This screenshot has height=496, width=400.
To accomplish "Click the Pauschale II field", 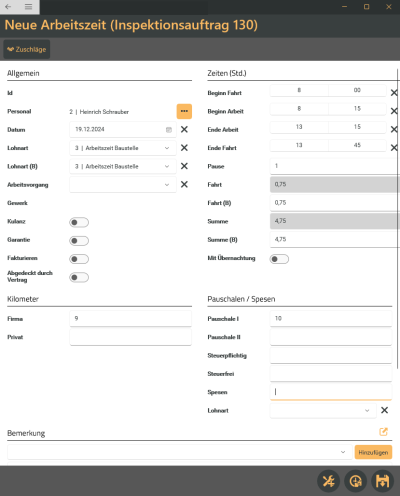I will (x=331, y=337).
